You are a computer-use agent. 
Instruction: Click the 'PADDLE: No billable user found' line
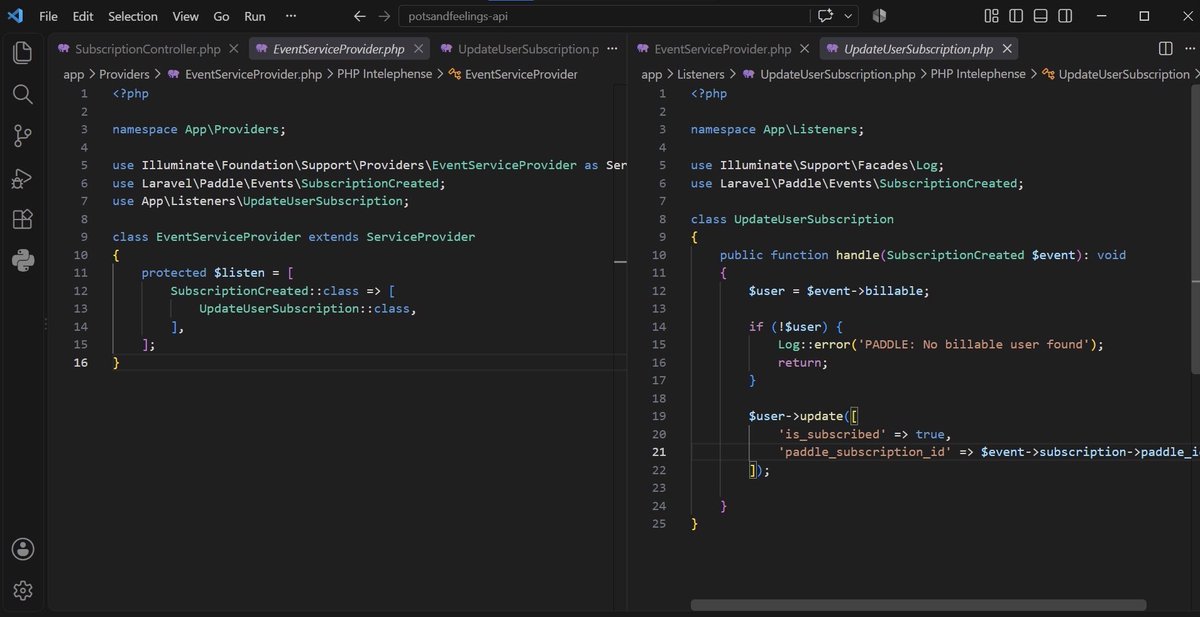[x=940, y=344]
